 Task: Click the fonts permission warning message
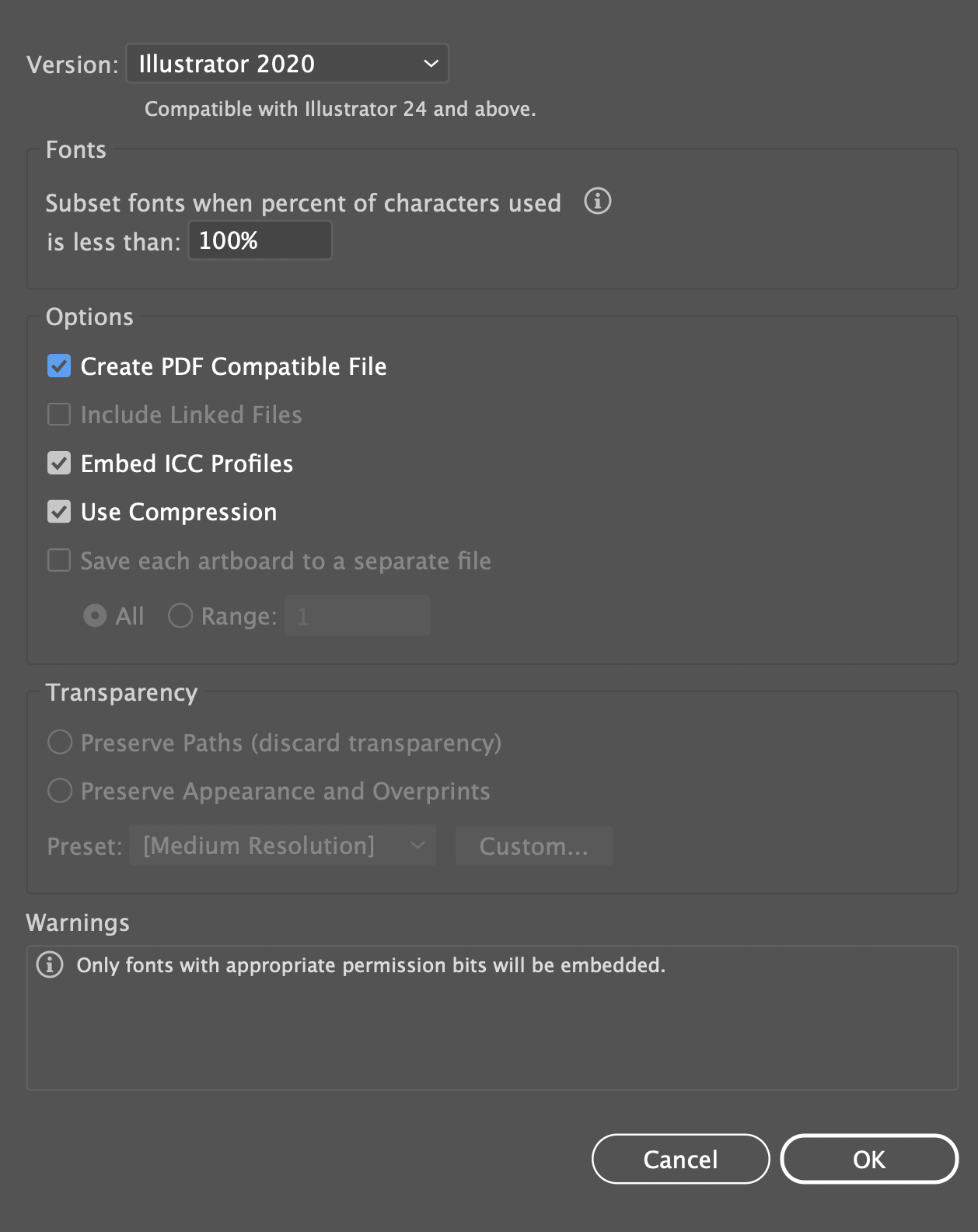(371, 965)
